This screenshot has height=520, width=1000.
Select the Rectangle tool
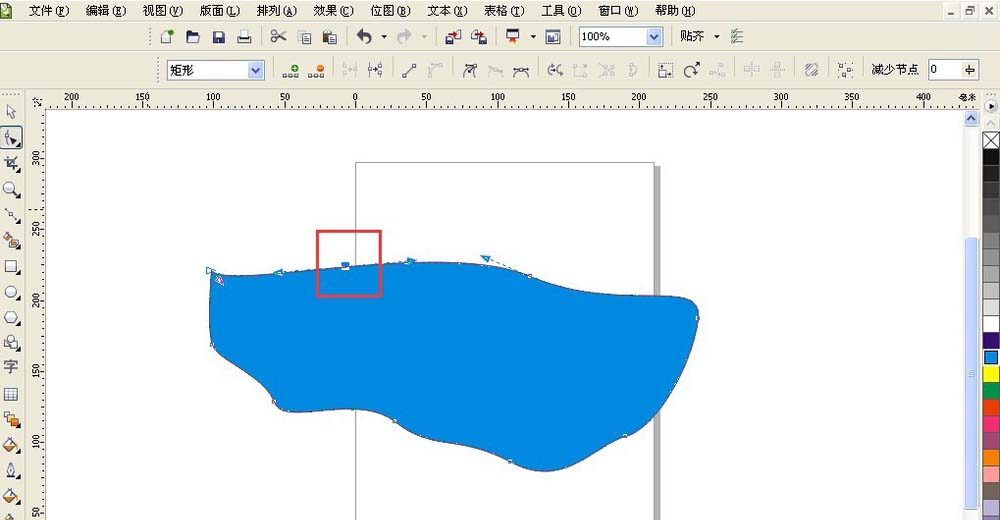(x=11, y=267)
